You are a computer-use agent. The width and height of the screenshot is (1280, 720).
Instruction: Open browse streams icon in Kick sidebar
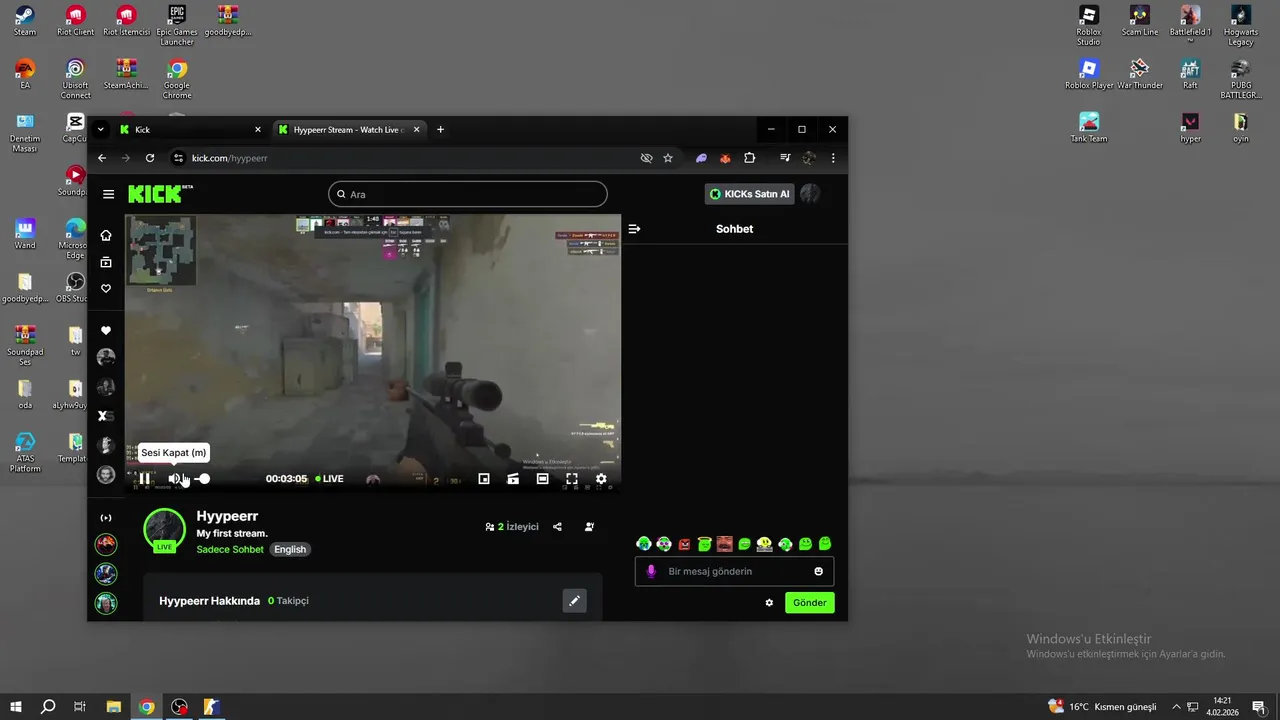click(106, 262)
